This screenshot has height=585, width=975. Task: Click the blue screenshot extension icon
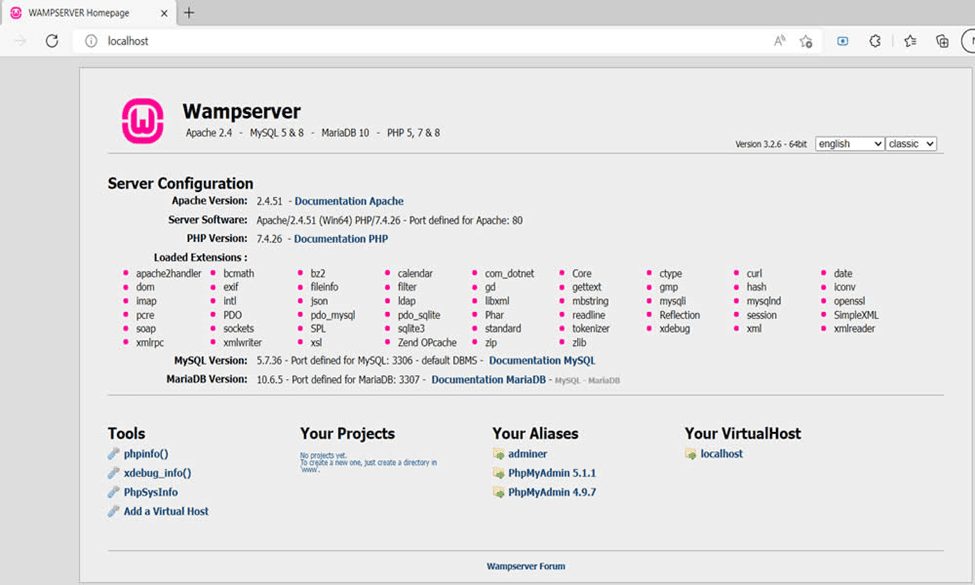(843, 41)
